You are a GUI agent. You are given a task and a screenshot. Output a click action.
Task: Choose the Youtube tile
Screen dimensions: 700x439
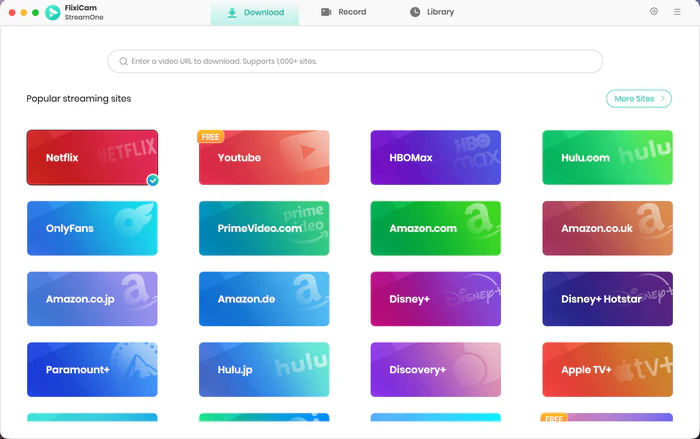[x=263, y=157]
